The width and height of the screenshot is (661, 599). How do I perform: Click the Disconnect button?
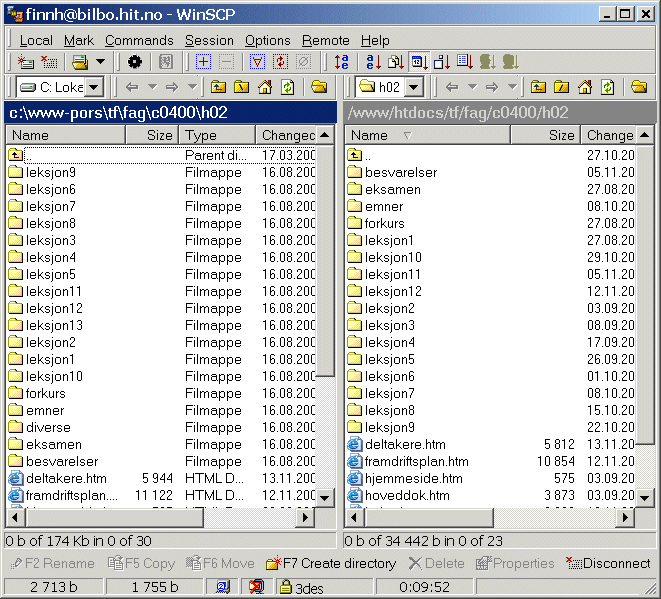[x=608, y=564]
